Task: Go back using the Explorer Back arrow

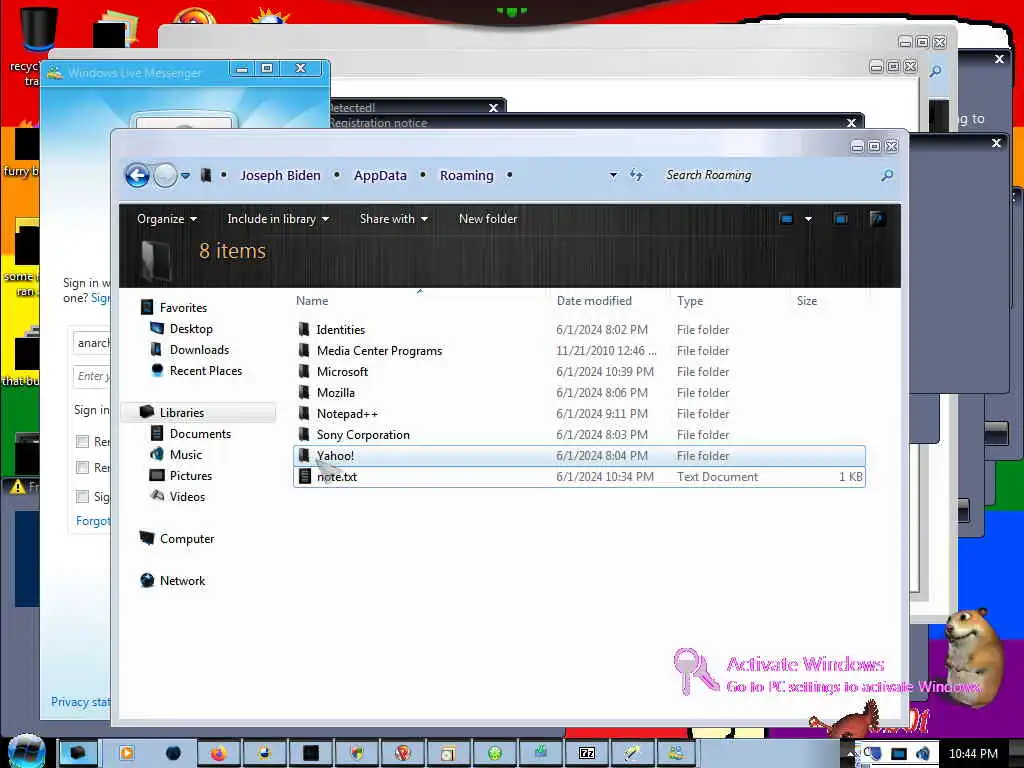Action: coord(137,175)
